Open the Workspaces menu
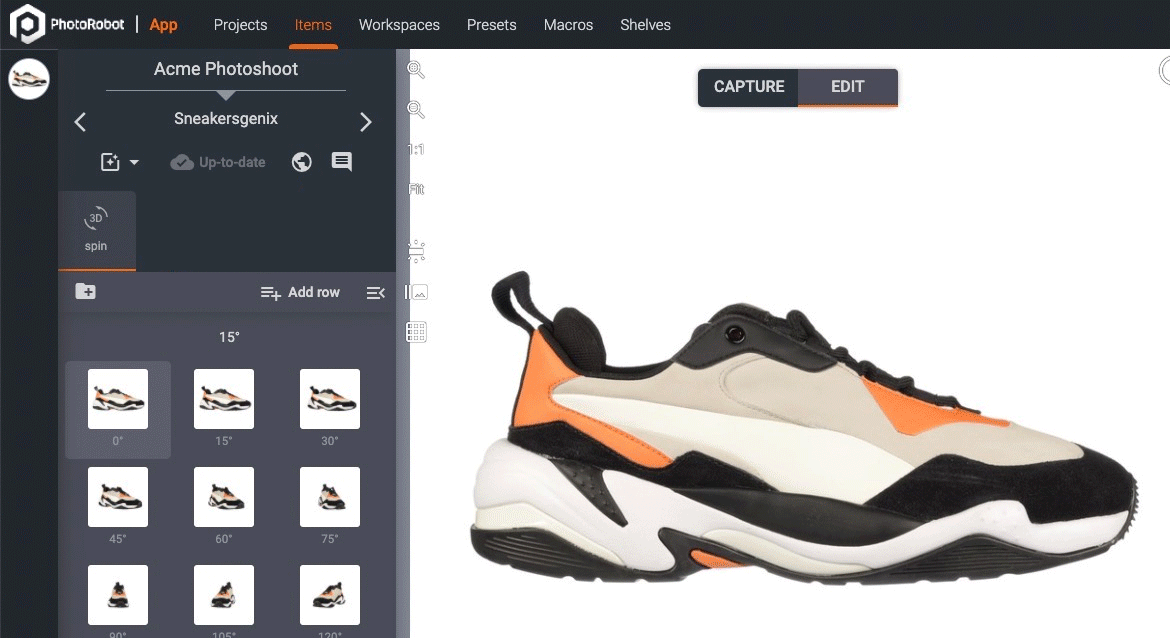Viewport: 1170px width, 638px height. coord(399,25)
